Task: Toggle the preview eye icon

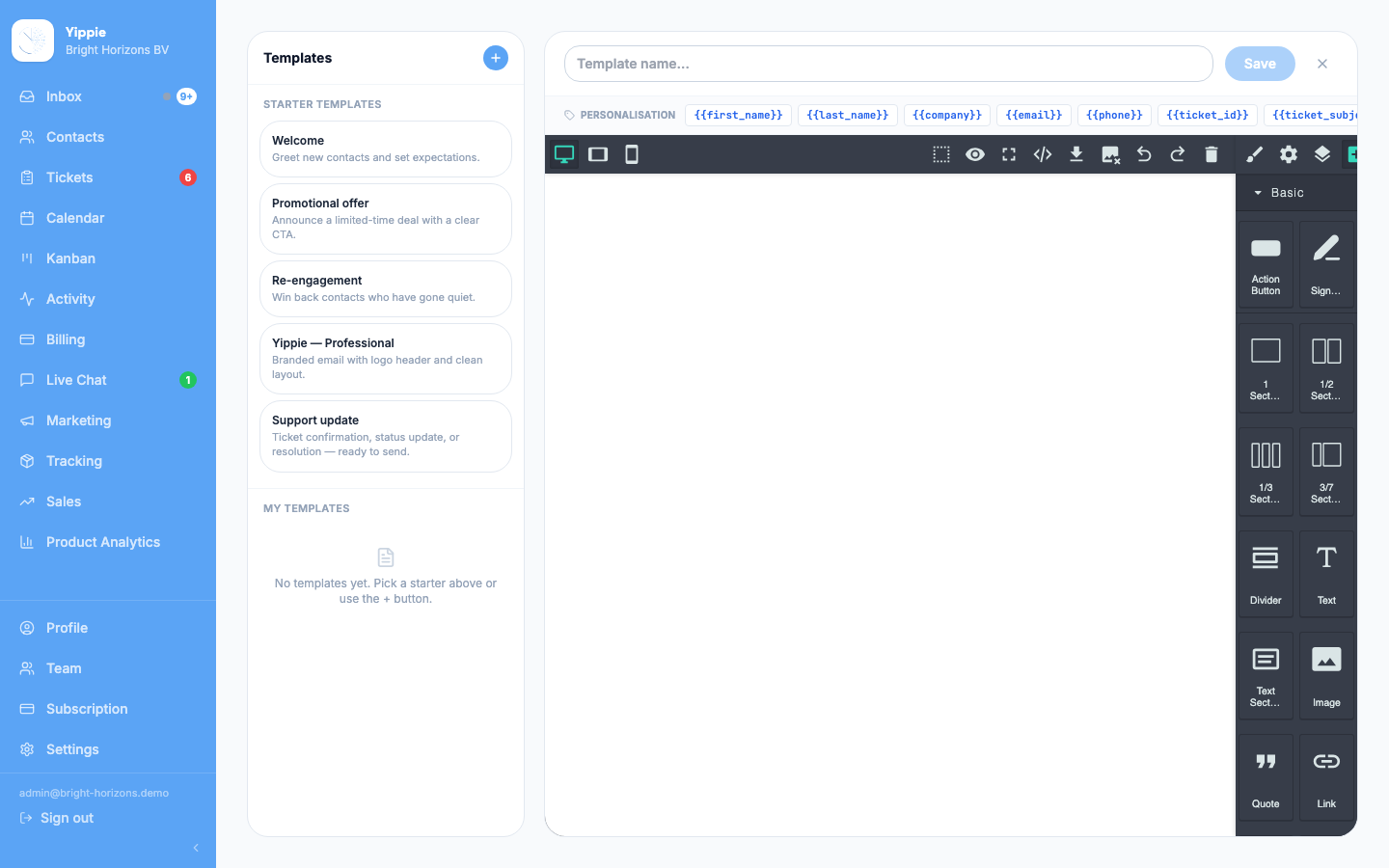Action: tap(975, 154)
